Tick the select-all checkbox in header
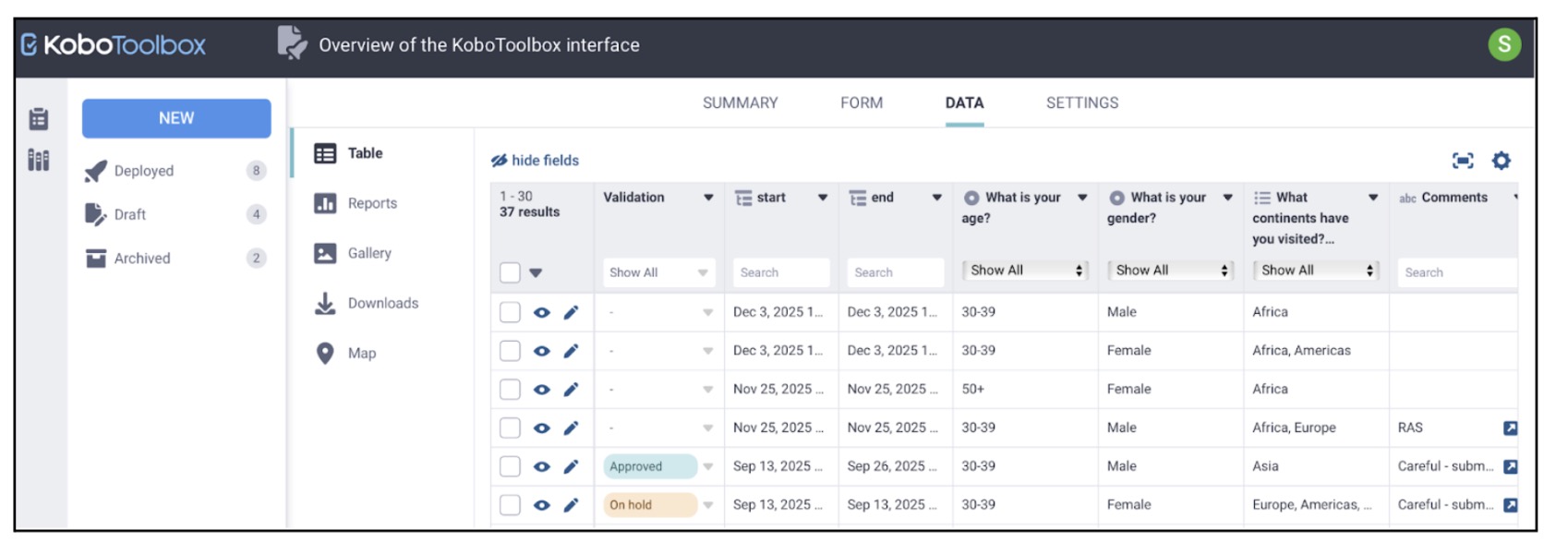Viewport: 1568px width, 554px height. coord(510,272)
